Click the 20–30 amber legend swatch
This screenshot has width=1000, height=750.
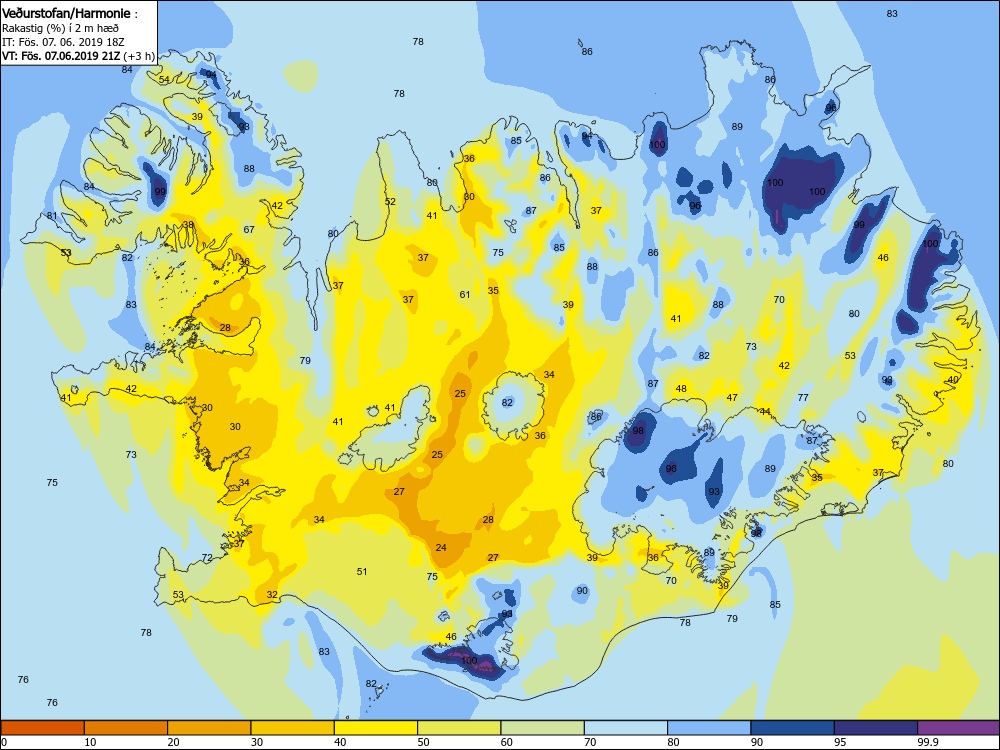pos(209,728)
